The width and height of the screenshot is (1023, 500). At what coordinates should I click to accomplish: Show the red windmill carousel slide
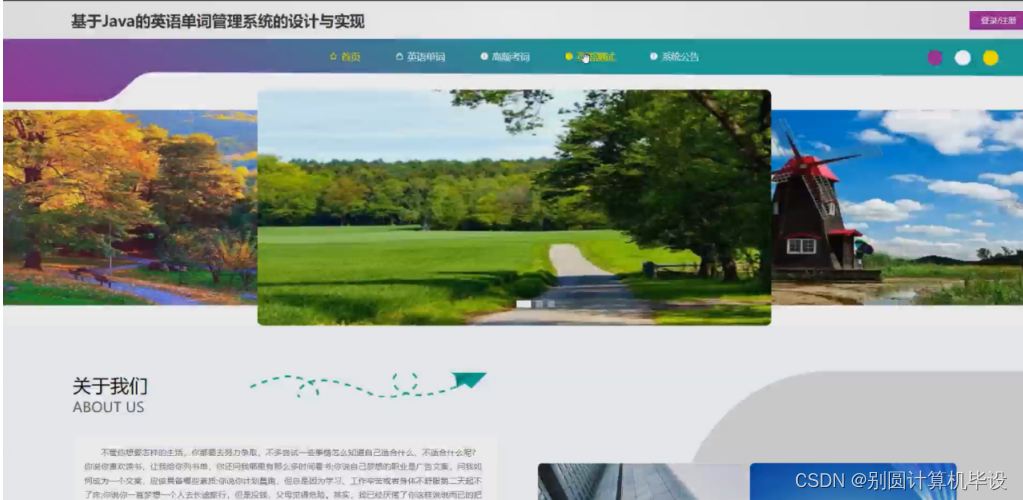point(897,208)
